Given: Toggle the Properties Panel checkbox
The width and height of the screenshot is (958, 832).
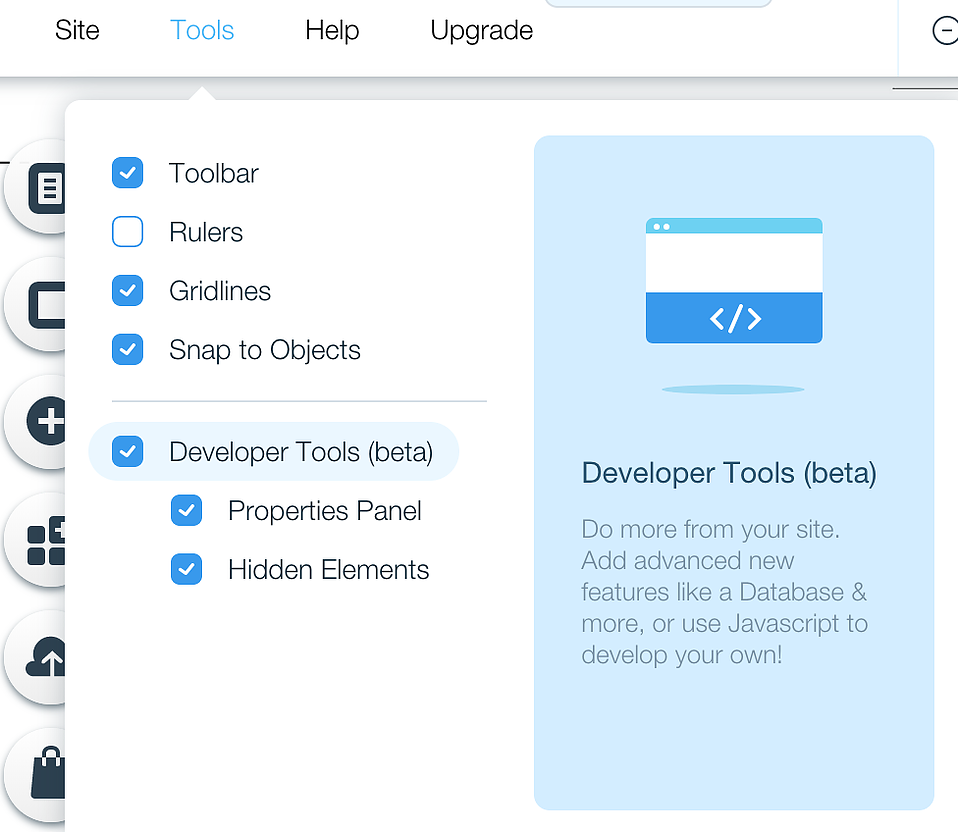Looking at the screenshot, I should pos(186,510).
